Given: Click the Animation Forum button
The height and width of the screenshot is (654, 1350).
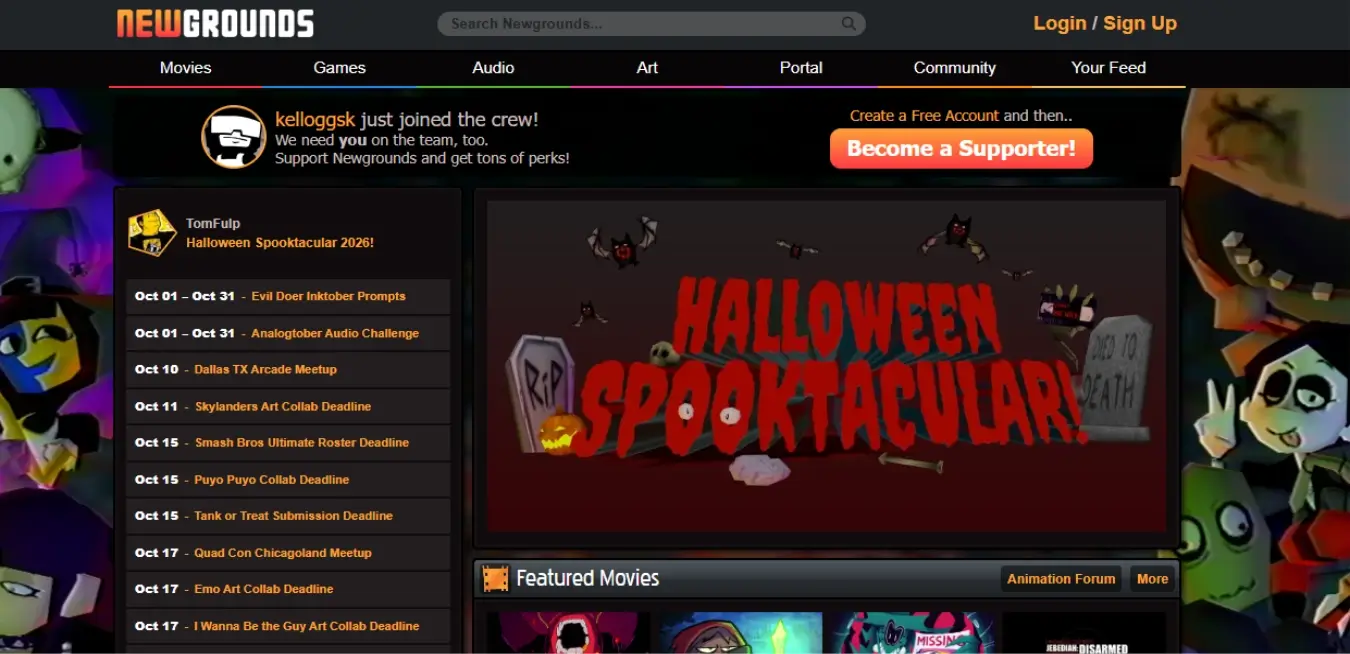Looking at the screenshot, I should point(1061,579).
